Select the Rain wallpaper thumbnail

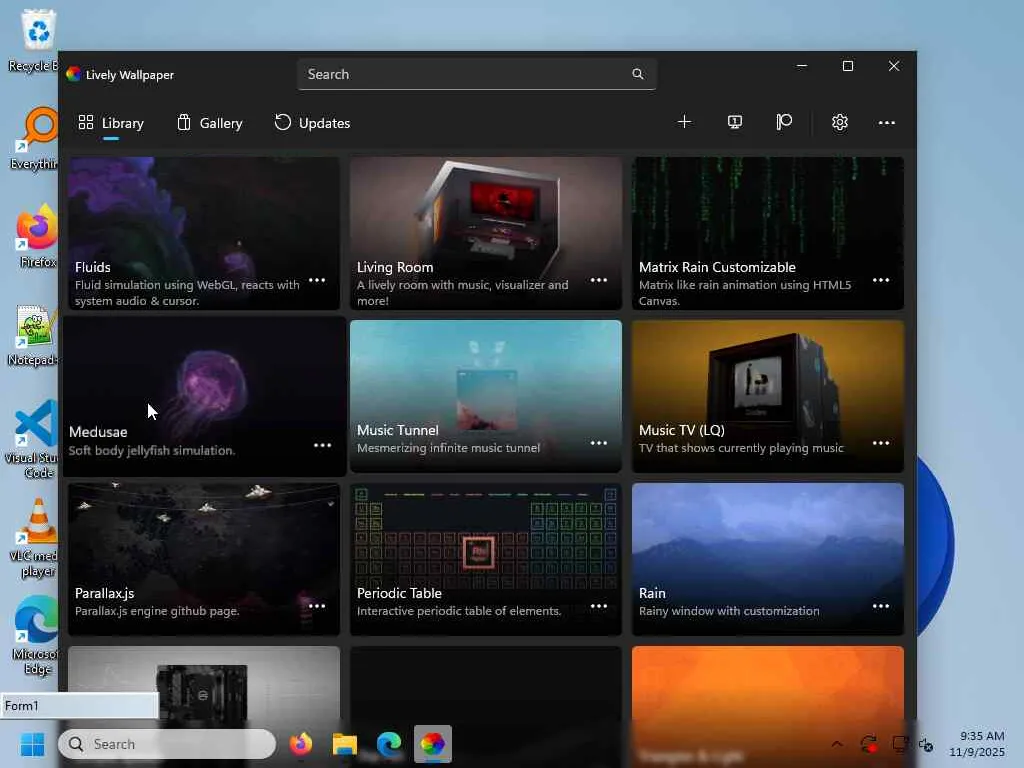pyautogui.click(x=768, y=560)
